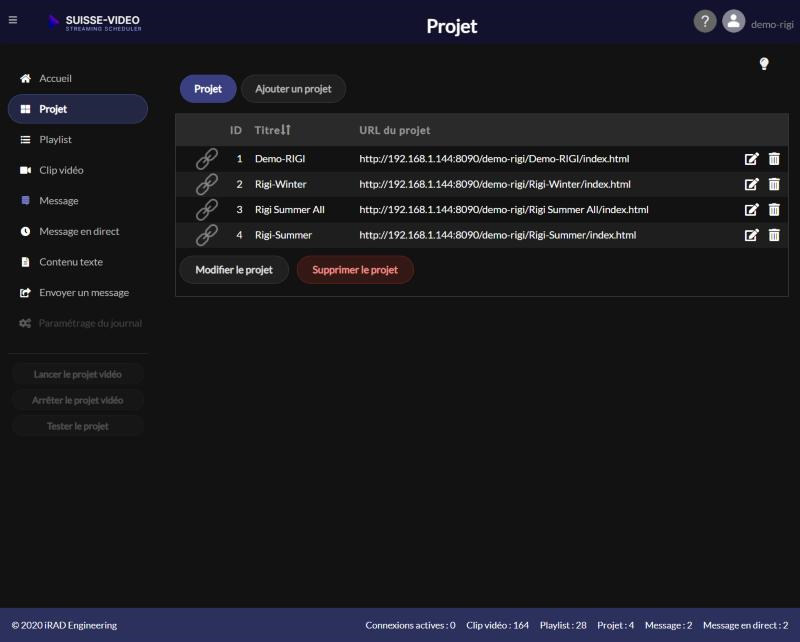
Task: Edit the Demo-RIGI project with pencil icon
Action: [752, 159]
